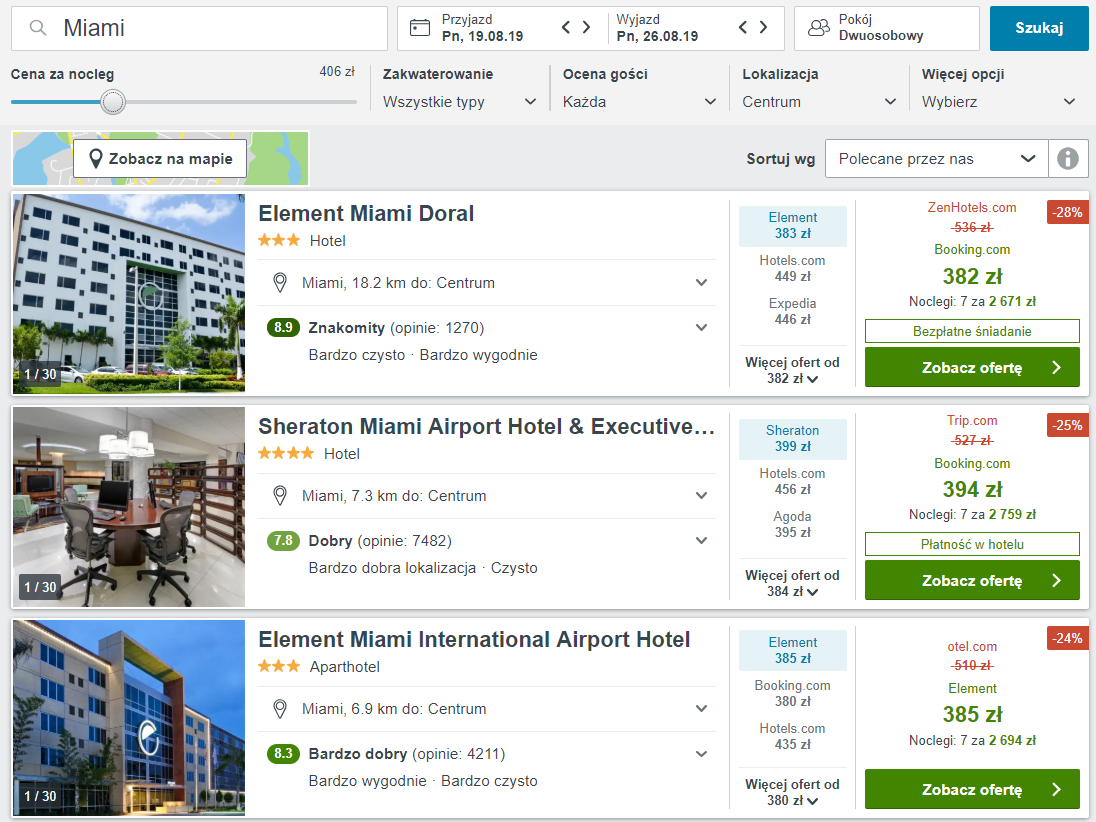Open the check-in calendar icon
The image size is (1096, 822).
coord(419,28)
